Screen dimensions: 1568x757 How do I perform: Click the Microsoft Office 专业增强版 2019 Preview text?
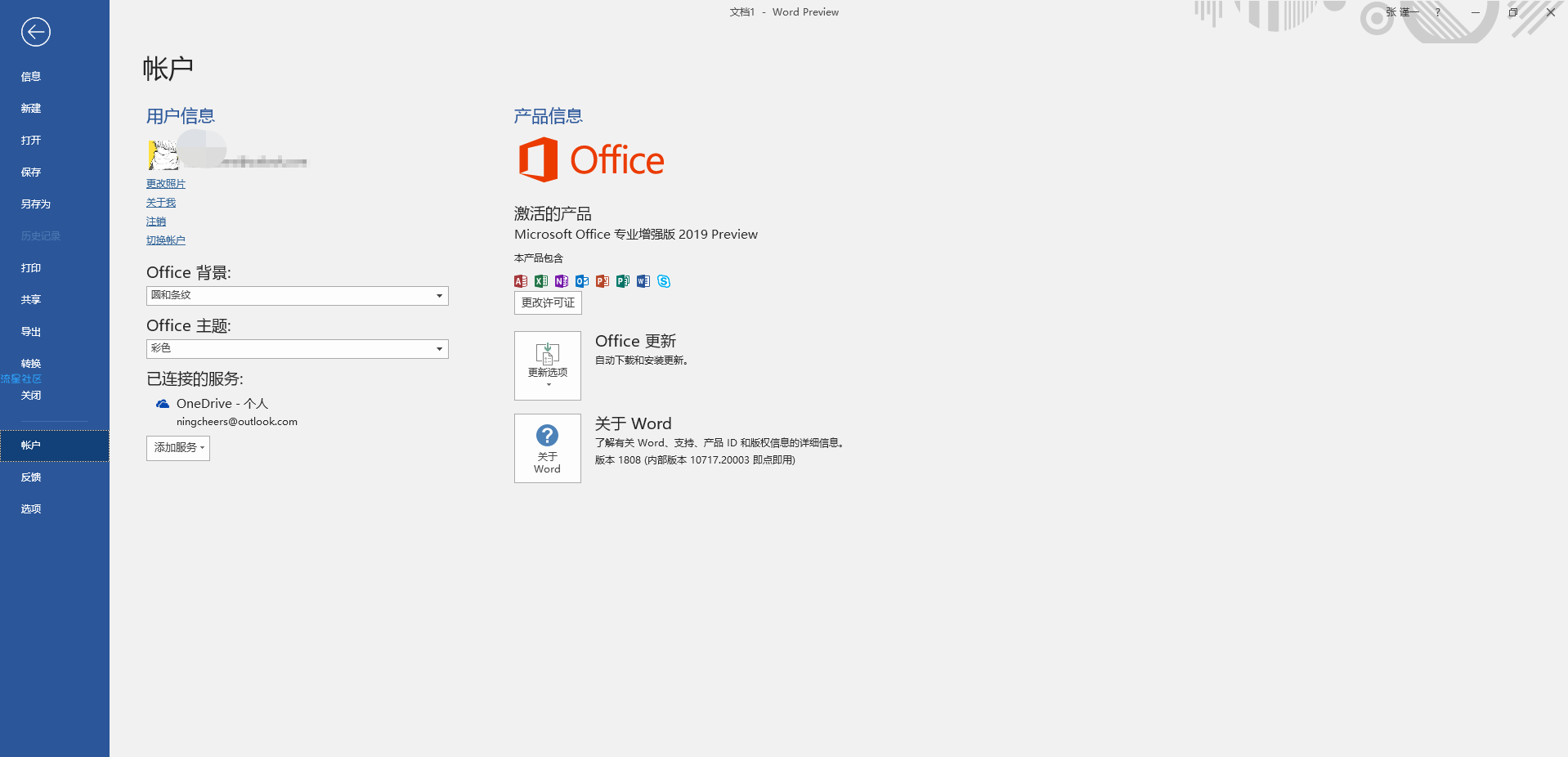[x=636, y=235]
